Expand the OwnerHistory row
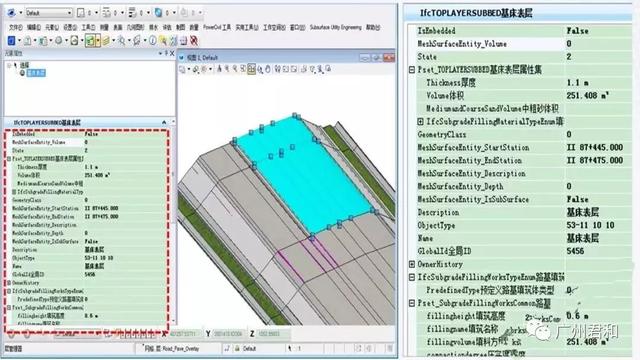 coord(412,264)
